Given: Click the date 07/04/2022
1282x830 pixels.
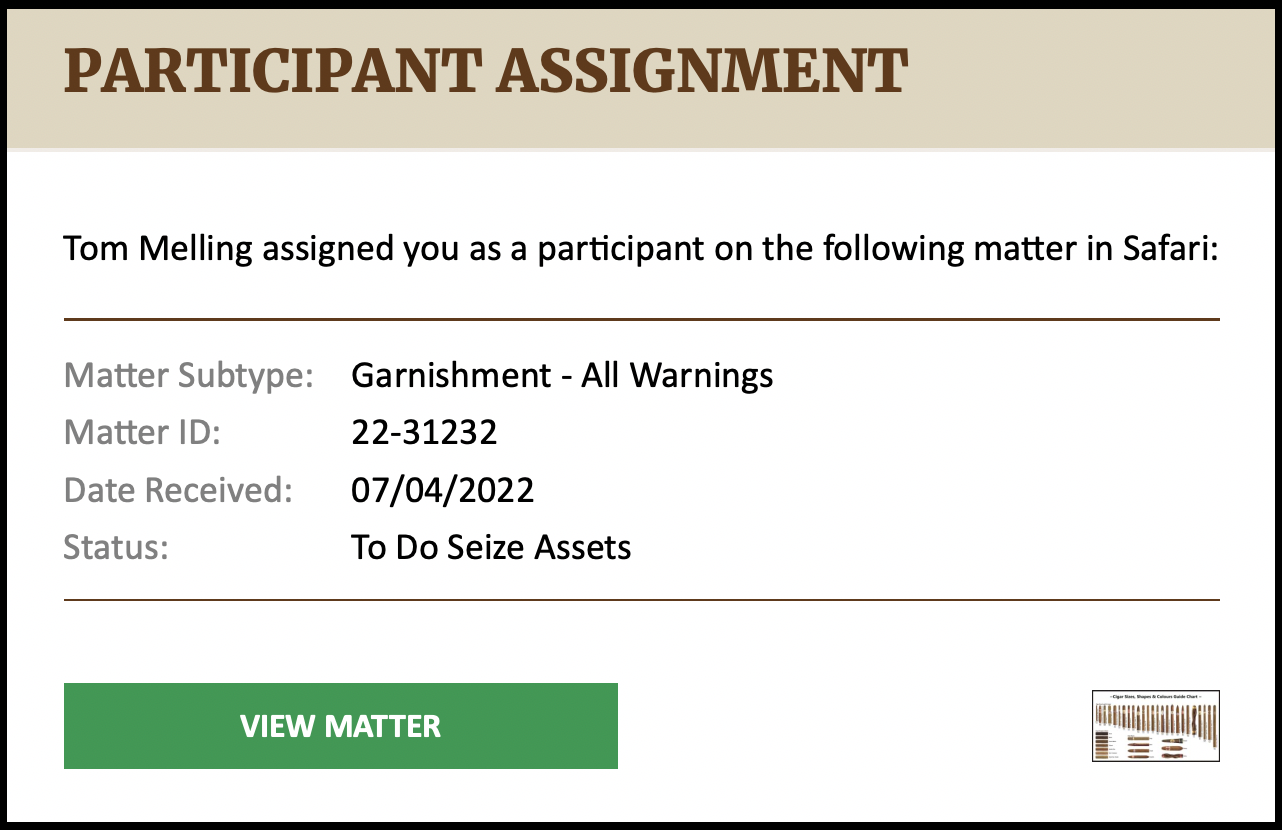Looking at the screenshot, I should point(443,490).
